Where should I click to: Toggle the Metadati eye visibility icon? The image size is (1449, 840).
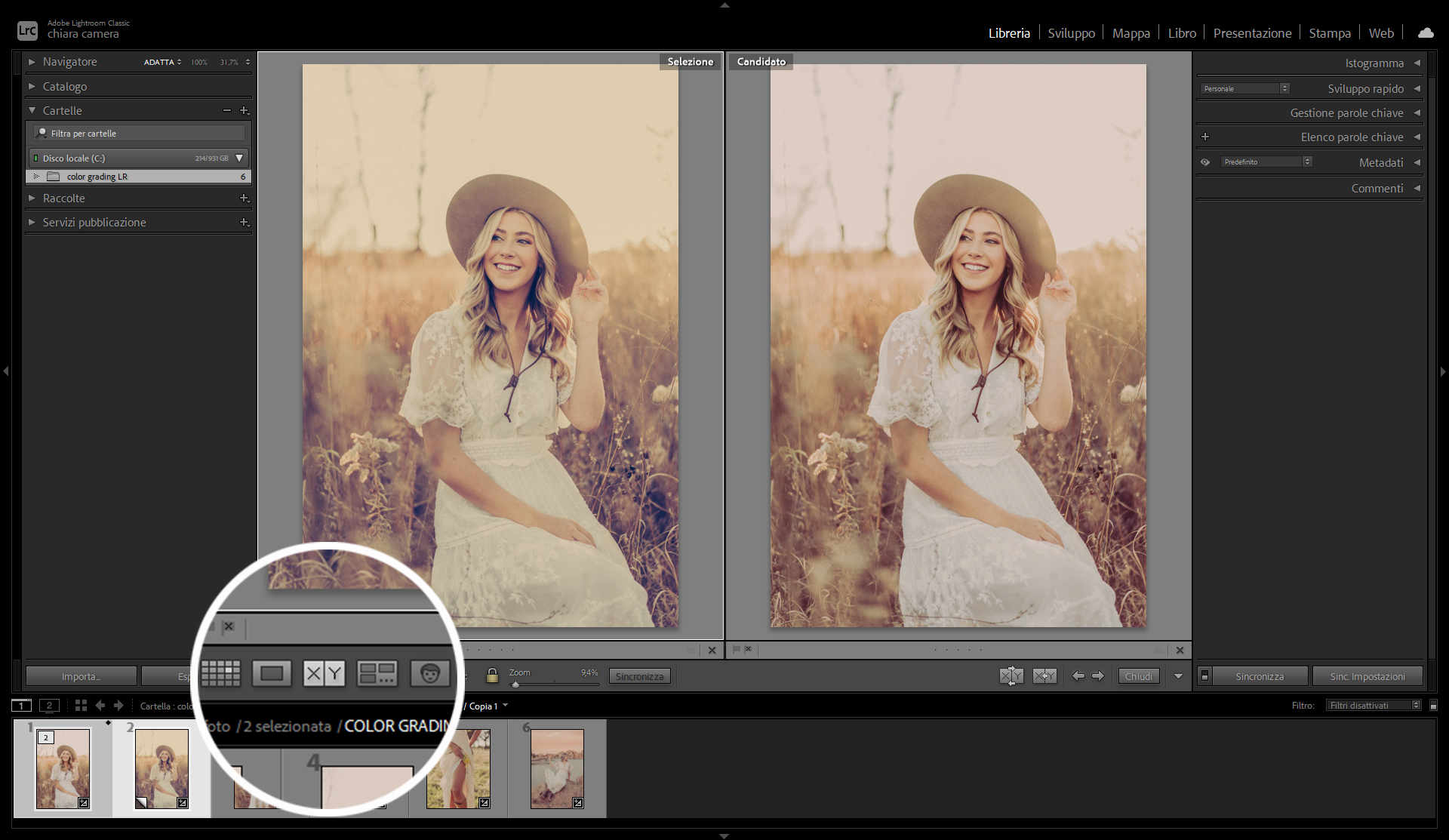[1205, 162]
